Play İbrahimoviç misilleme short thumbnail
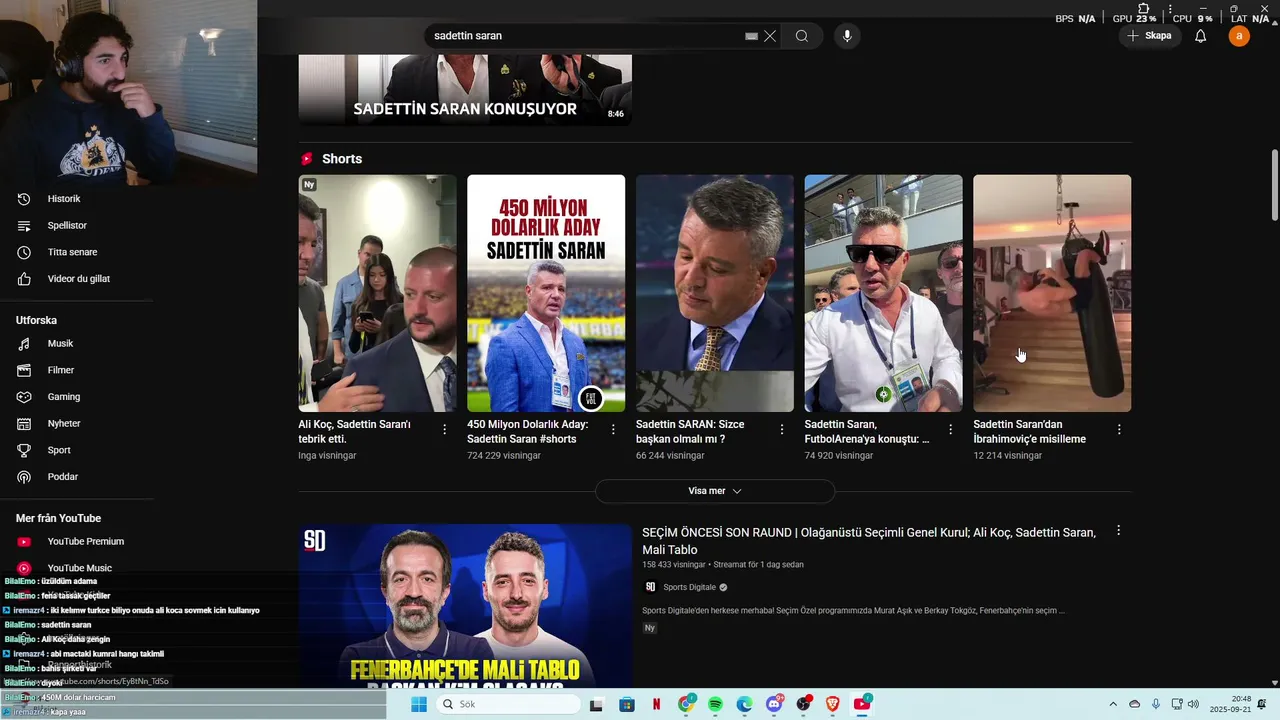 pyautogui.click(x=1052, y=293)
